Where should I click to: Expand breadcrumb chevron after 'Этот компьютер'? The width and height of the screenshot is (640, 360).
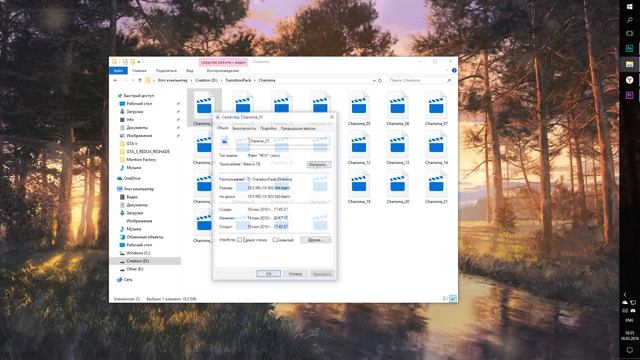coord(191,80)
